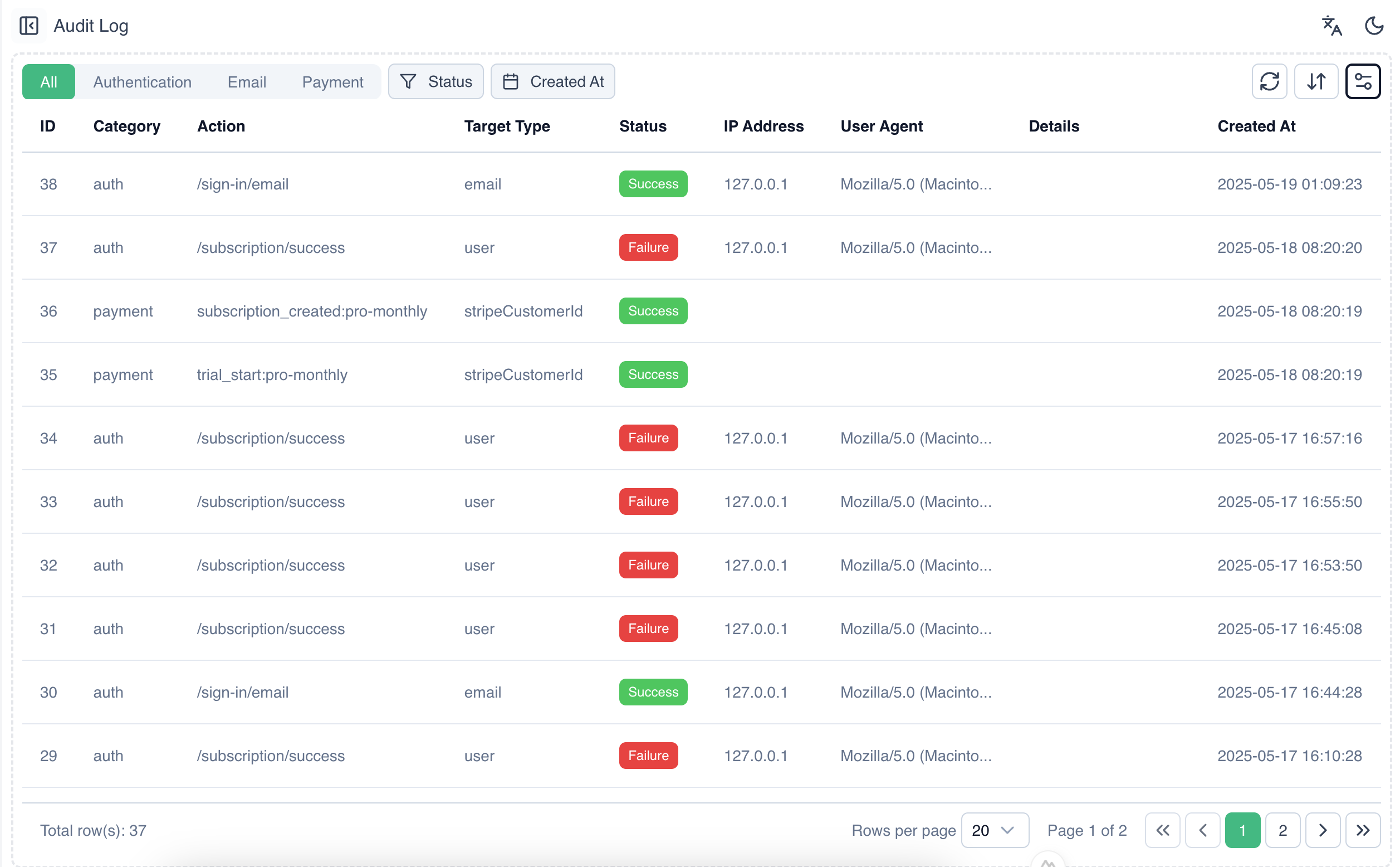1400x867 pixels.
Task: Open the sort order arrows button
Action: coord(1316,81)
